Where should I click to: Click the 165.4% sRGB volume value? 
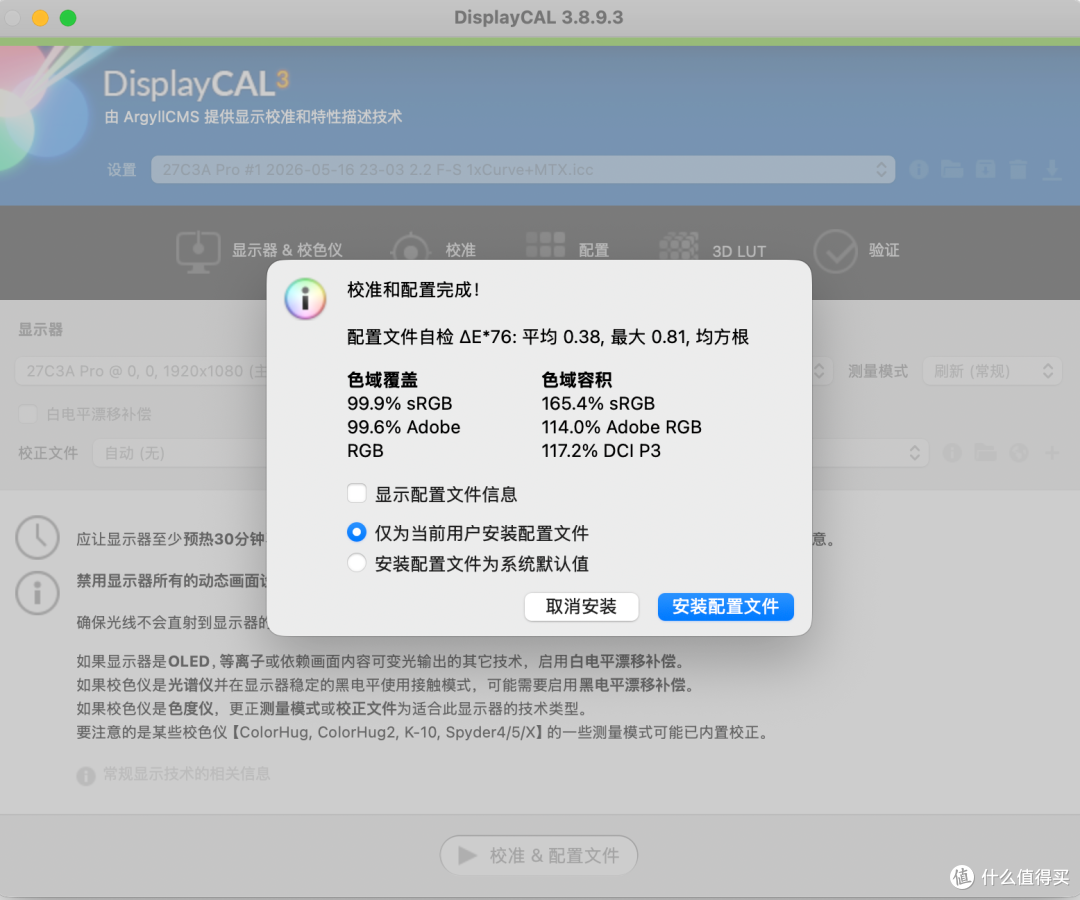click(598, 404)
